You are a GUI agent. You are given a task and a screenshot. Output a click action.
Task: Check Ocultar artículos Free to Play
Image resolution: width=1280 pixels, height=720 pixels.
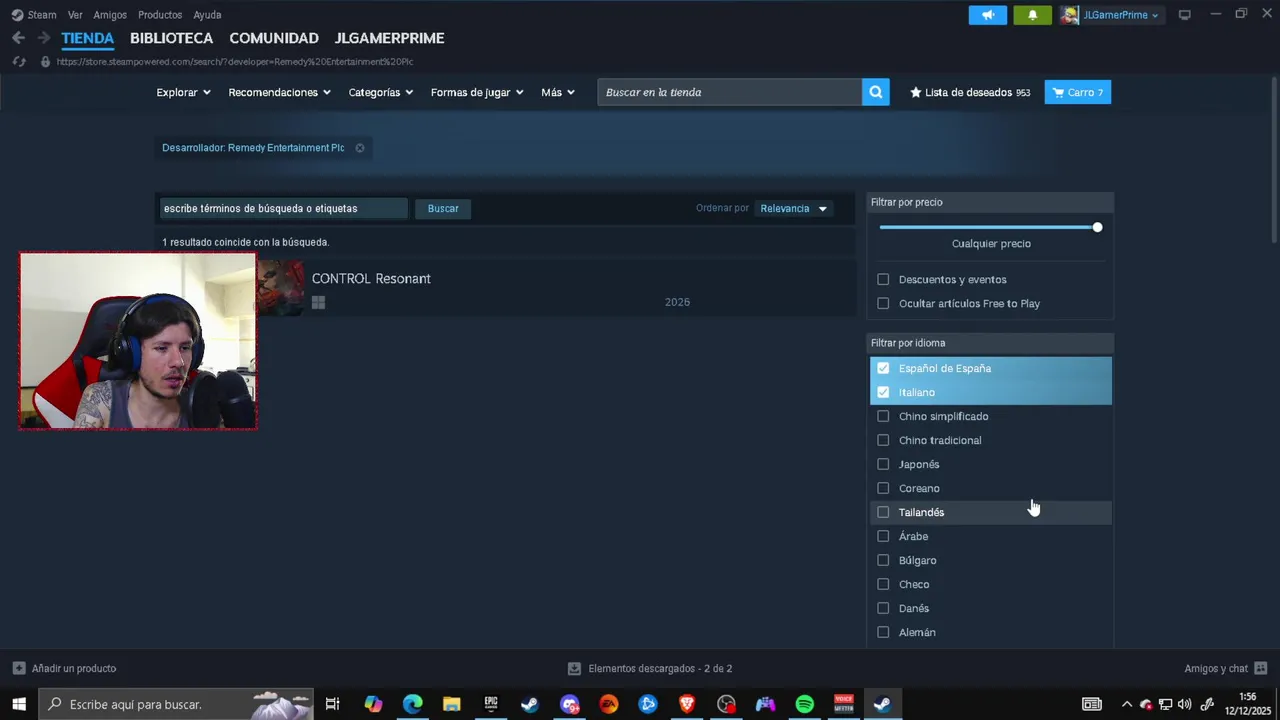[x=883, y=304]
